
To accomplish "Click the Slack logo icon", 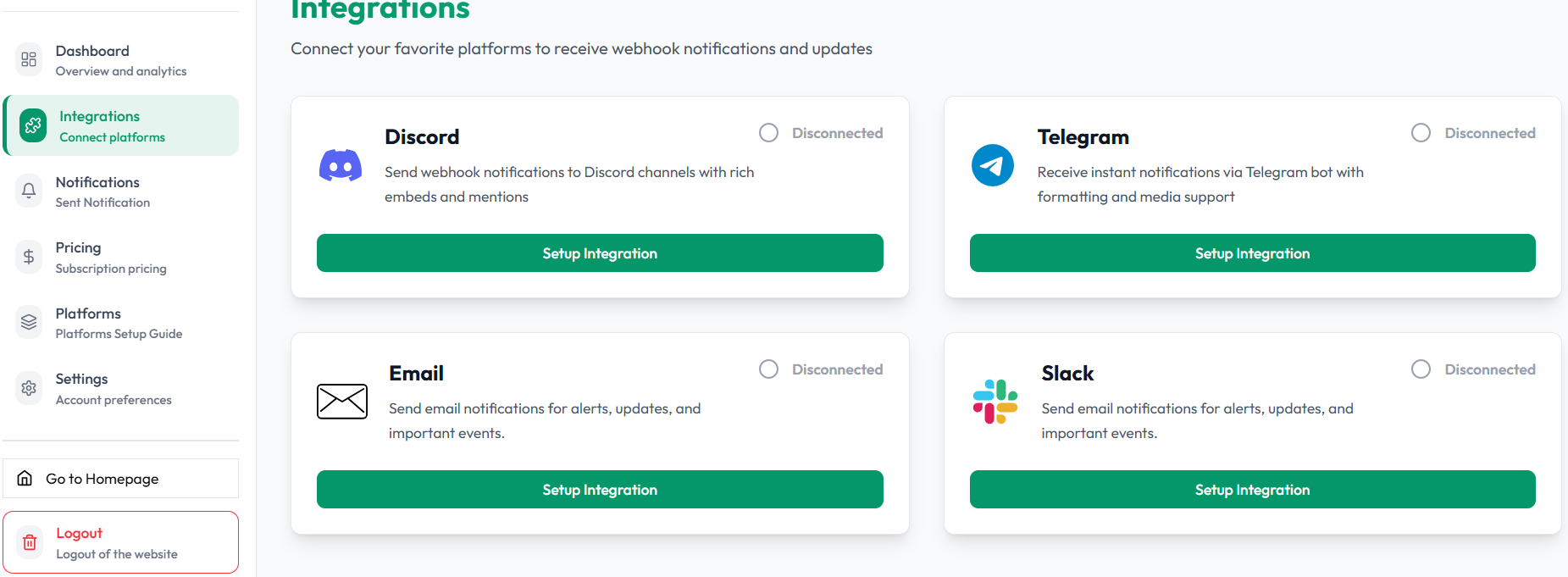I will (995, 402).
